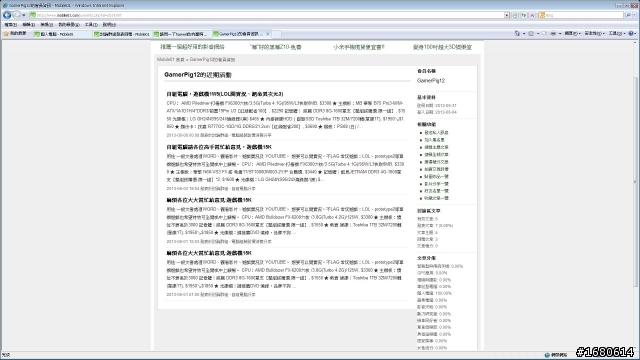Open the 安全性(S) command bar menu

coord(594,33)
